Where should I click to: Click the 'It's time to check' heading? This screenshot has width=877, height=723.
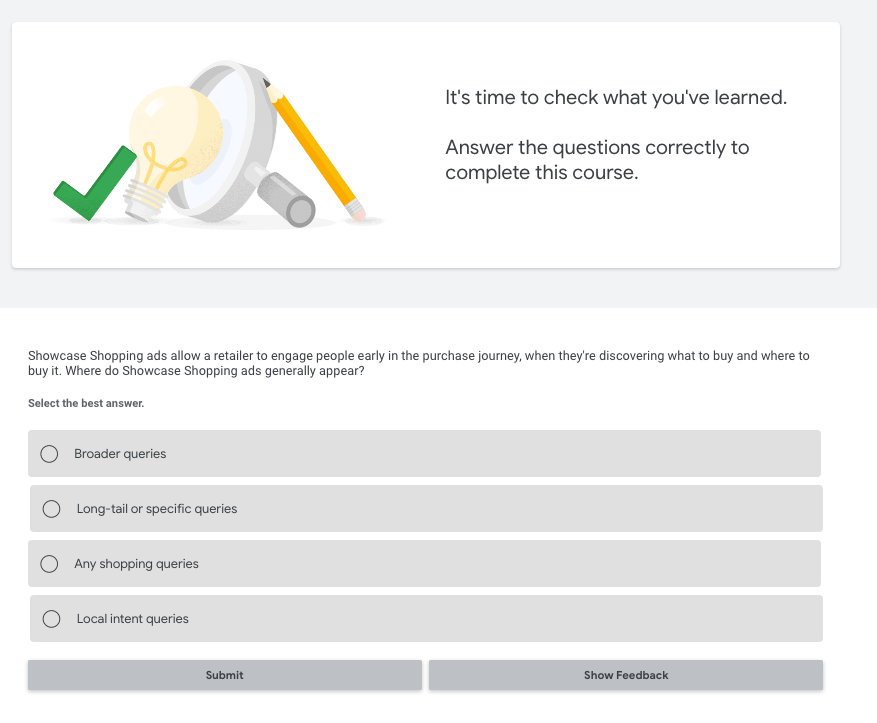pos(616,97)
